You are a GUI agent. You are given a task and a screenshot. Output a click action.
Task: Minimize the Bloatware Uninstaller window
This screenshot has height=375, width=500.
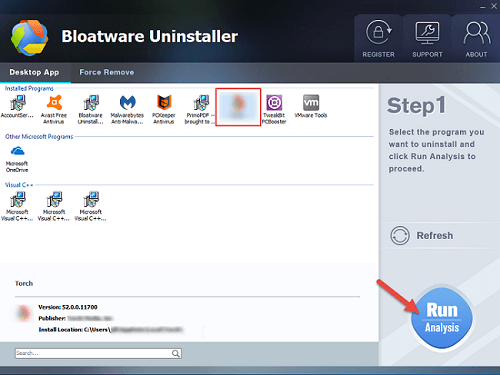pyautogui.click(x=483, y=7)
